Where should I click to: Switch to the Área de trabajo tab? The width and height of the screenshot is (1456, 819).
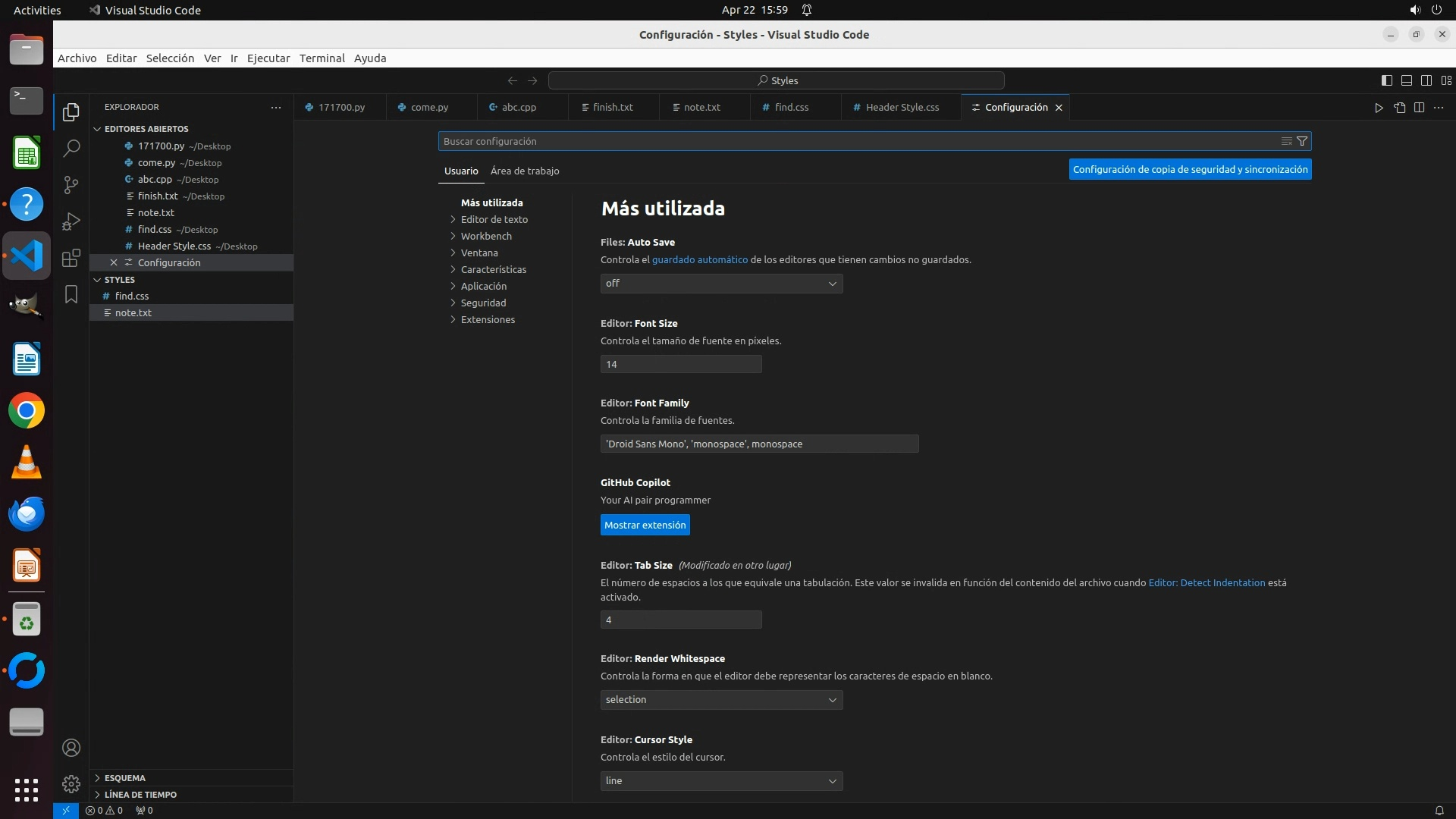(x=524, y=171)
